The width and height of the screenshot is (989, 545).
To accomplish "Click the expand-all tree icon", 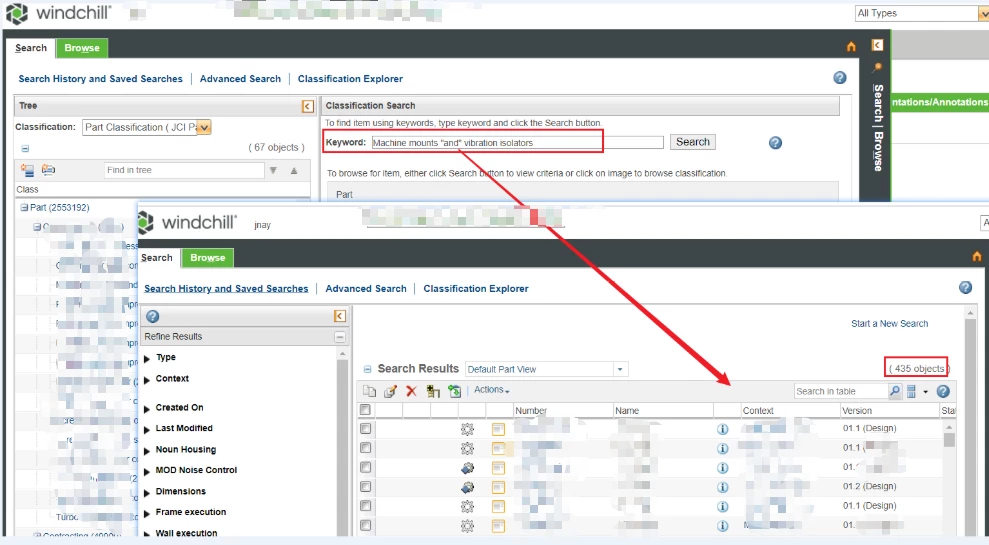I will [x=27, y=170].
